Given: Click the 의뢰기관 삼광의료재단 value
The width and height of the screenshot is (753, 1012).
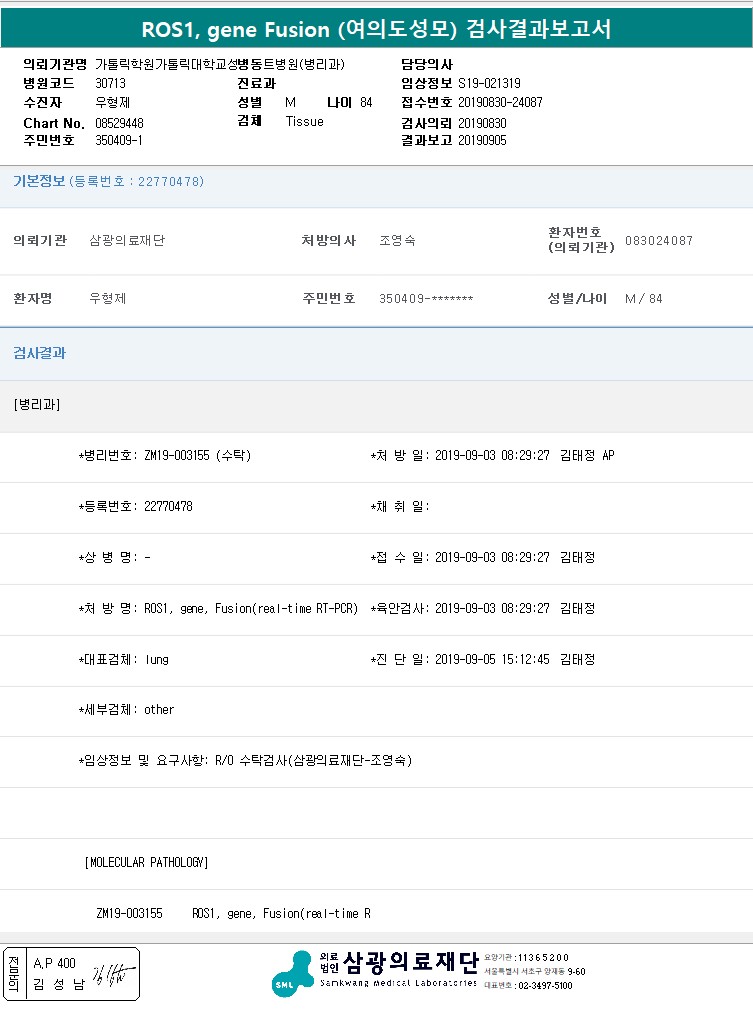Looking at the screenshot, I should [x=127, y=241].
